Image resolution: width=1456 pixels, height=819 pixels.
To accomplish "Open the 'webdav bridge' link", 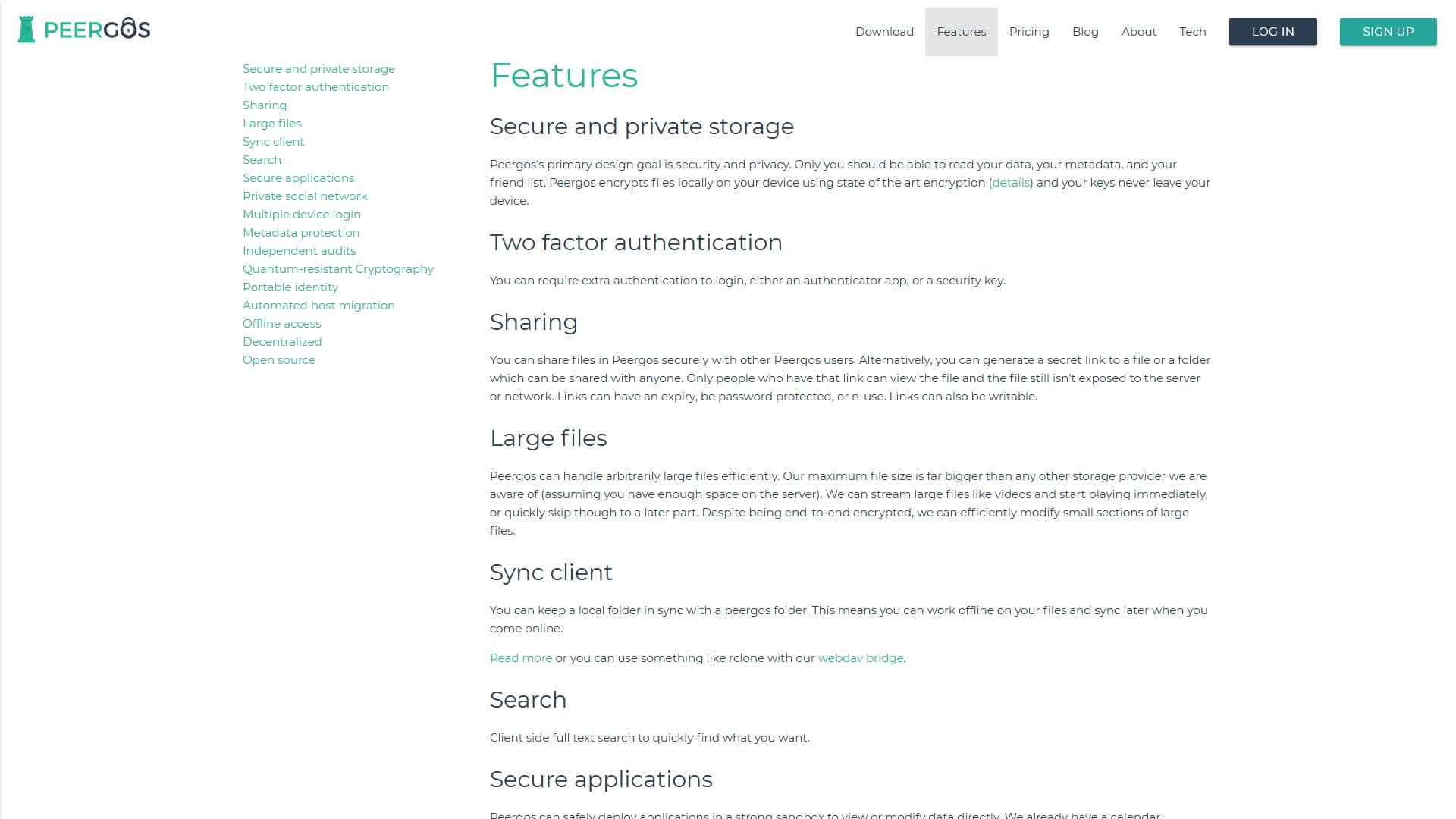I will click(861, 658).
